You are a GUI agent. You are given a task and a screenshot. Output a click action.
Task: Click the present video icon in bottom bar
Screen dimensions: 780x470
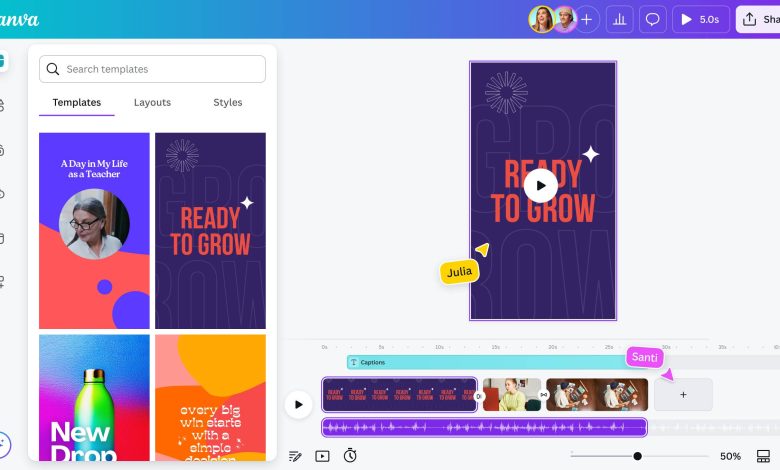[x=322, y=456]
